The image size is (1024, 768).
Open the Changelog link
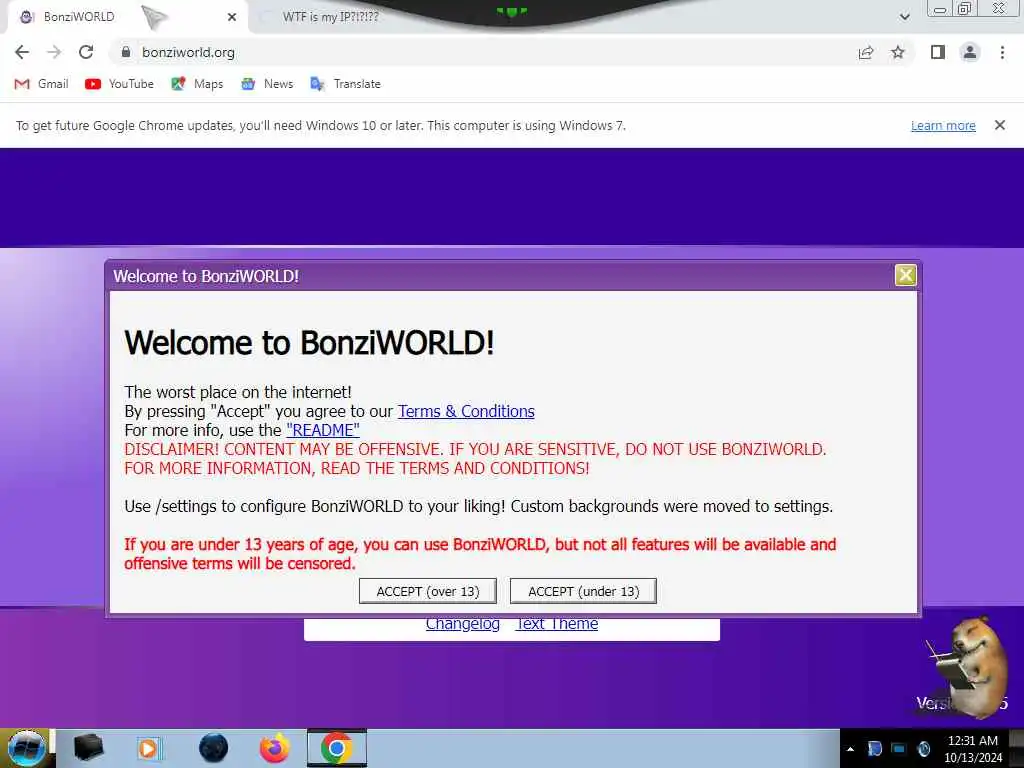tap(462, 624)
